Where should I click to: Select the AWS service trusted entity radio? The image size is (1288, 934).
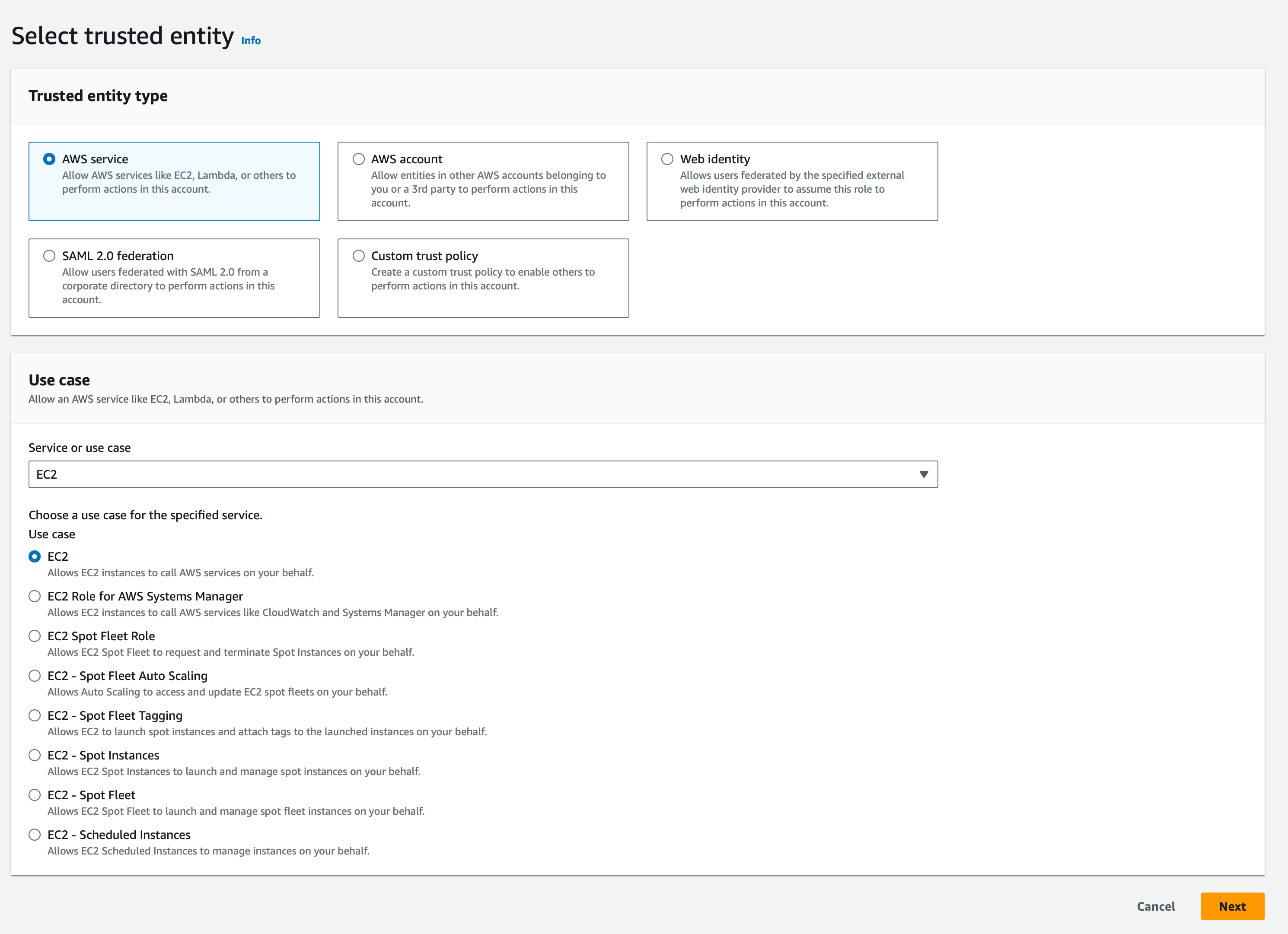click(x=49, y=159)
